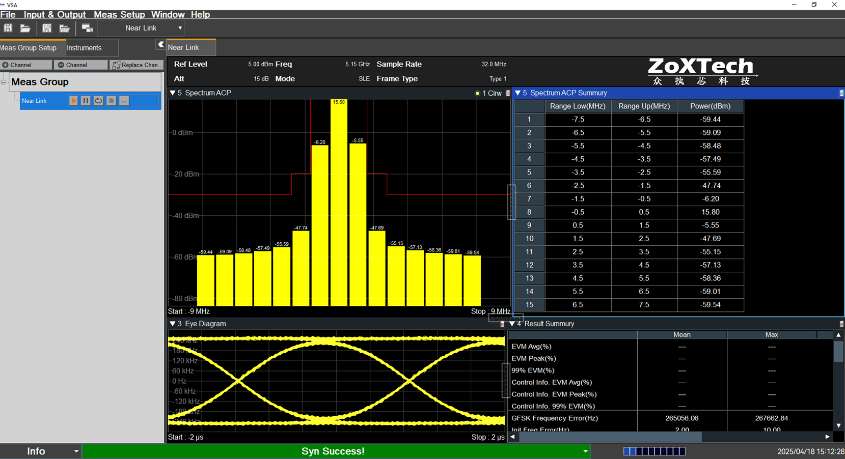Click the 'Range Up(MHz)' column header
The width and height of the screenshot is (845, 459).
(645, 106)
